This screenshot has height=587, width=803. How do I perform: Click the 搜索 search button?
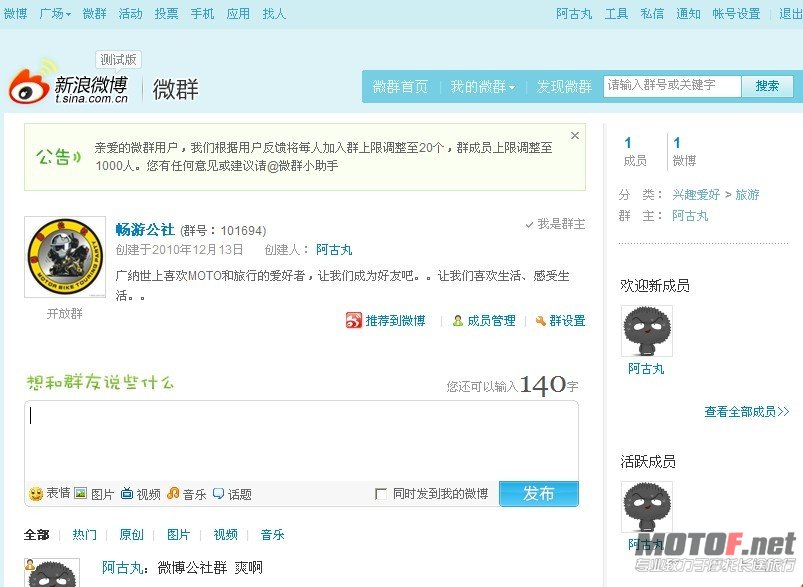[767, 86]
